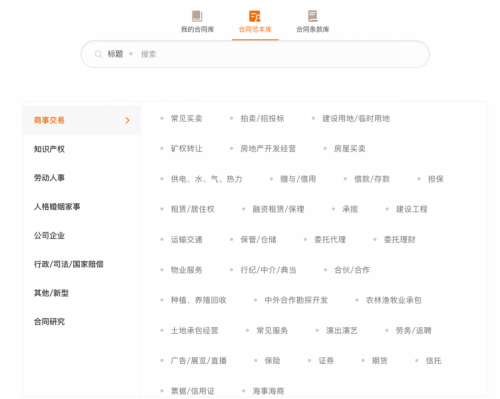The image size is (500, 399).
Task: Open 常见买卖 contract templates
Action: (187, 118)
